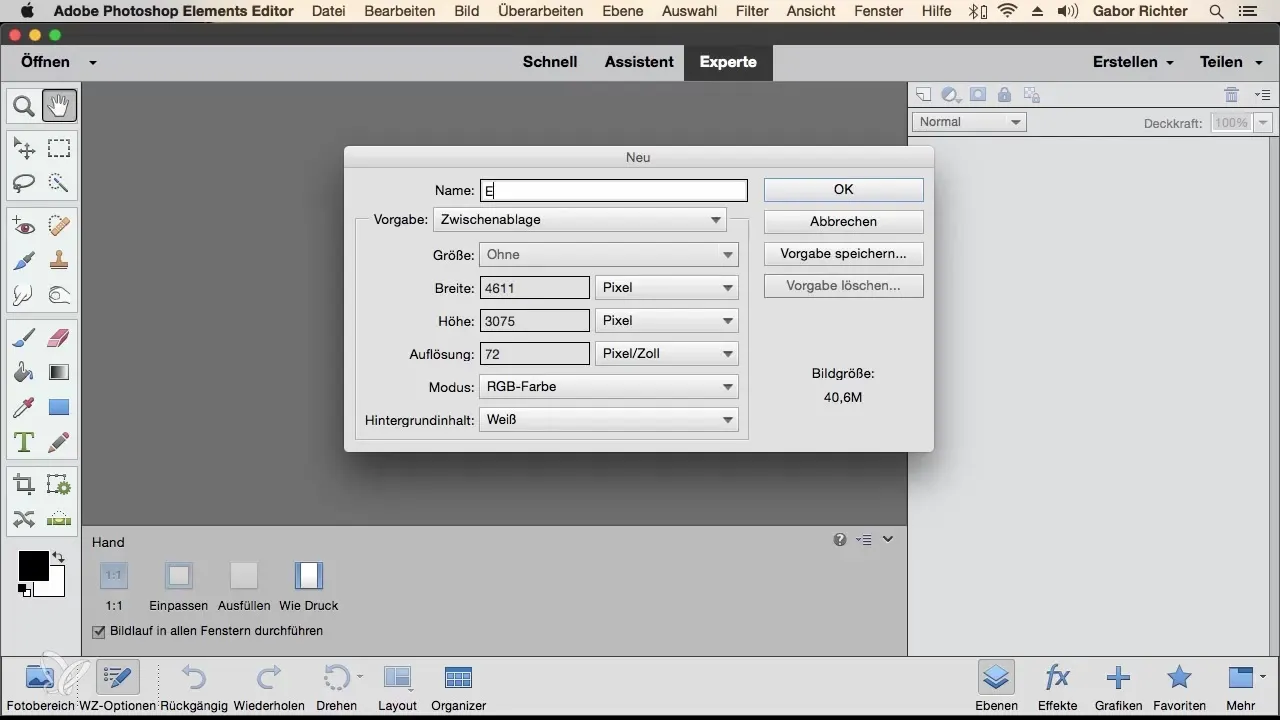
Task: Select the Eraser tool
Action: pos(59,338)
